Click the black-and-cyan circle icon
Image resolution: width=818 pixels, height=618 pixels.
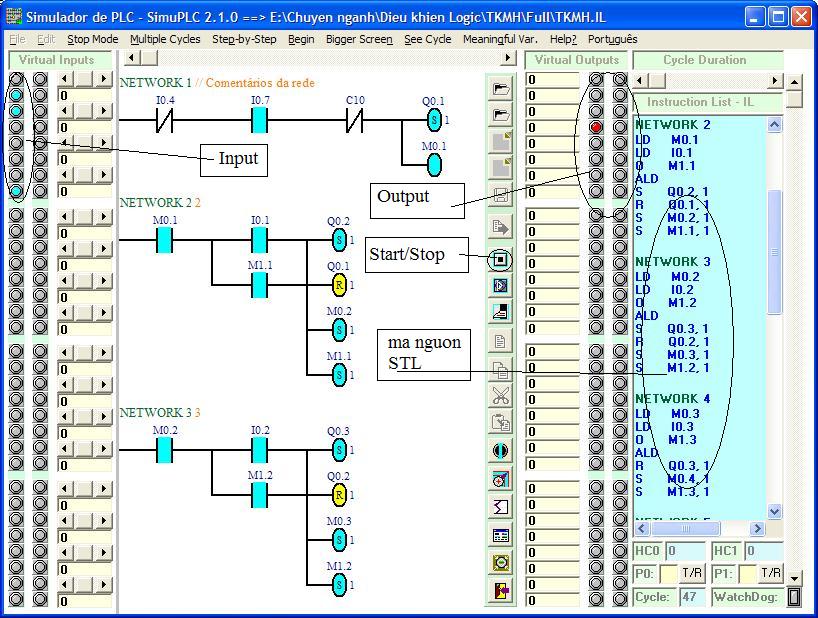[x=501, y=451]
